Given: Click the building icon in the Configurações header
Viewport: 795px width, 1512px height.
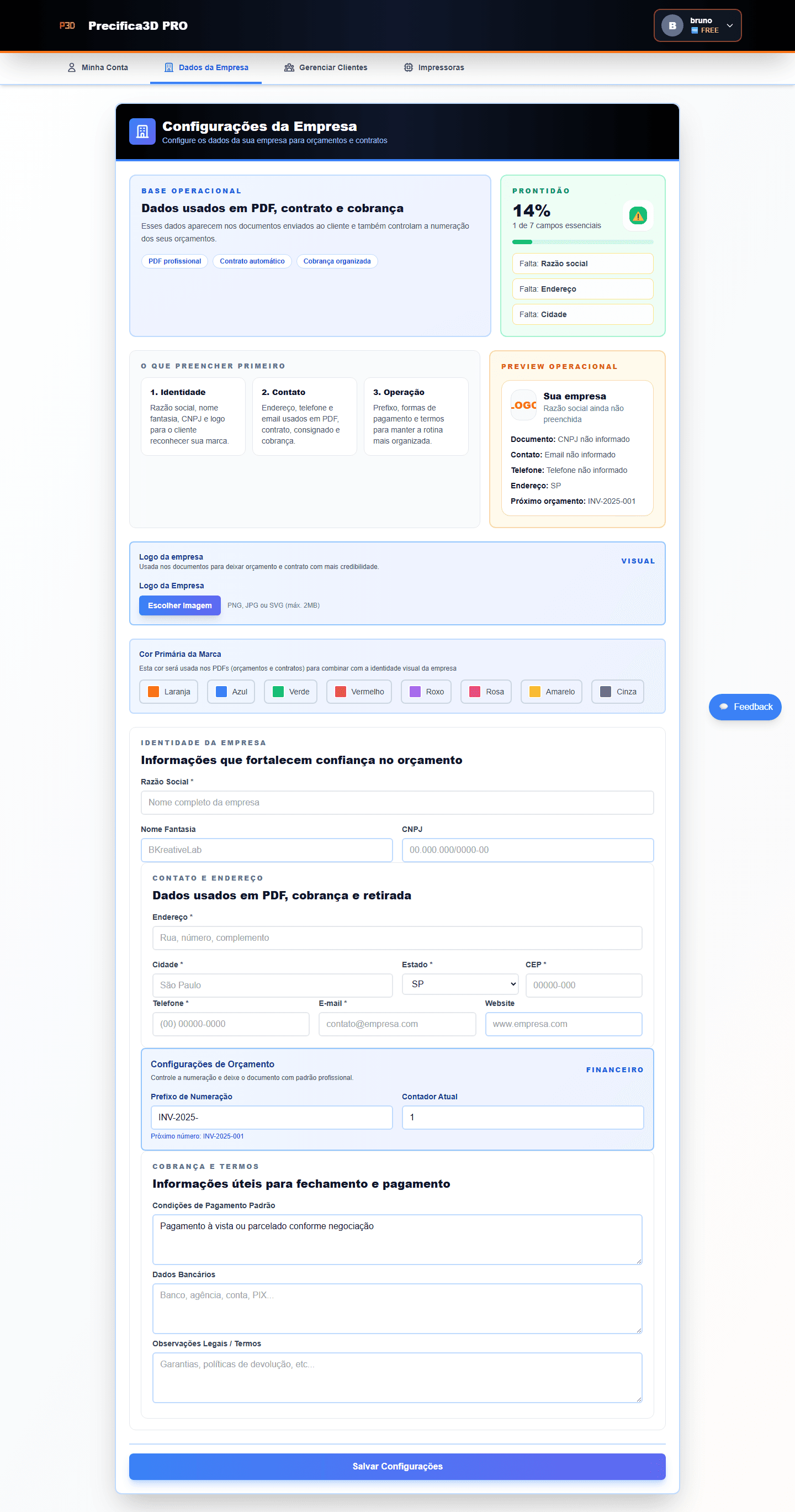Looking at the screenshot, I should (x=142, y=131).
